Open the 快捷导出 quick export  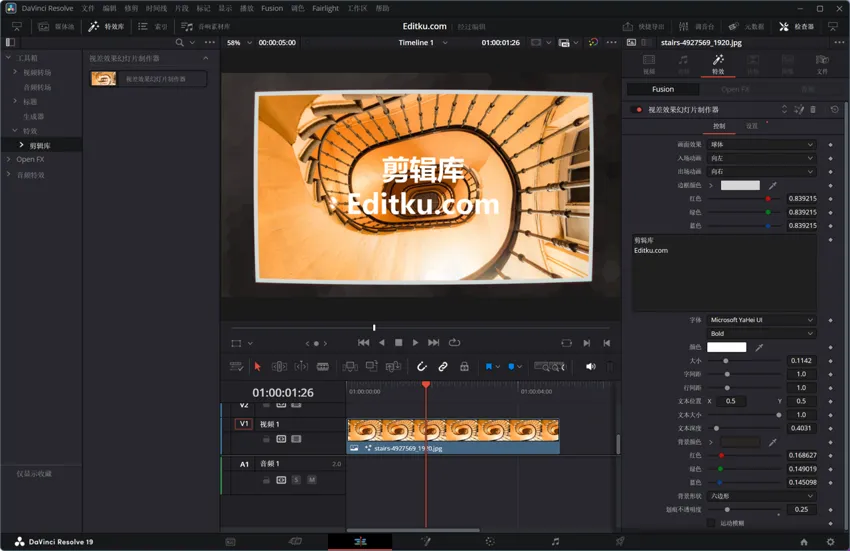pos(643,26)
